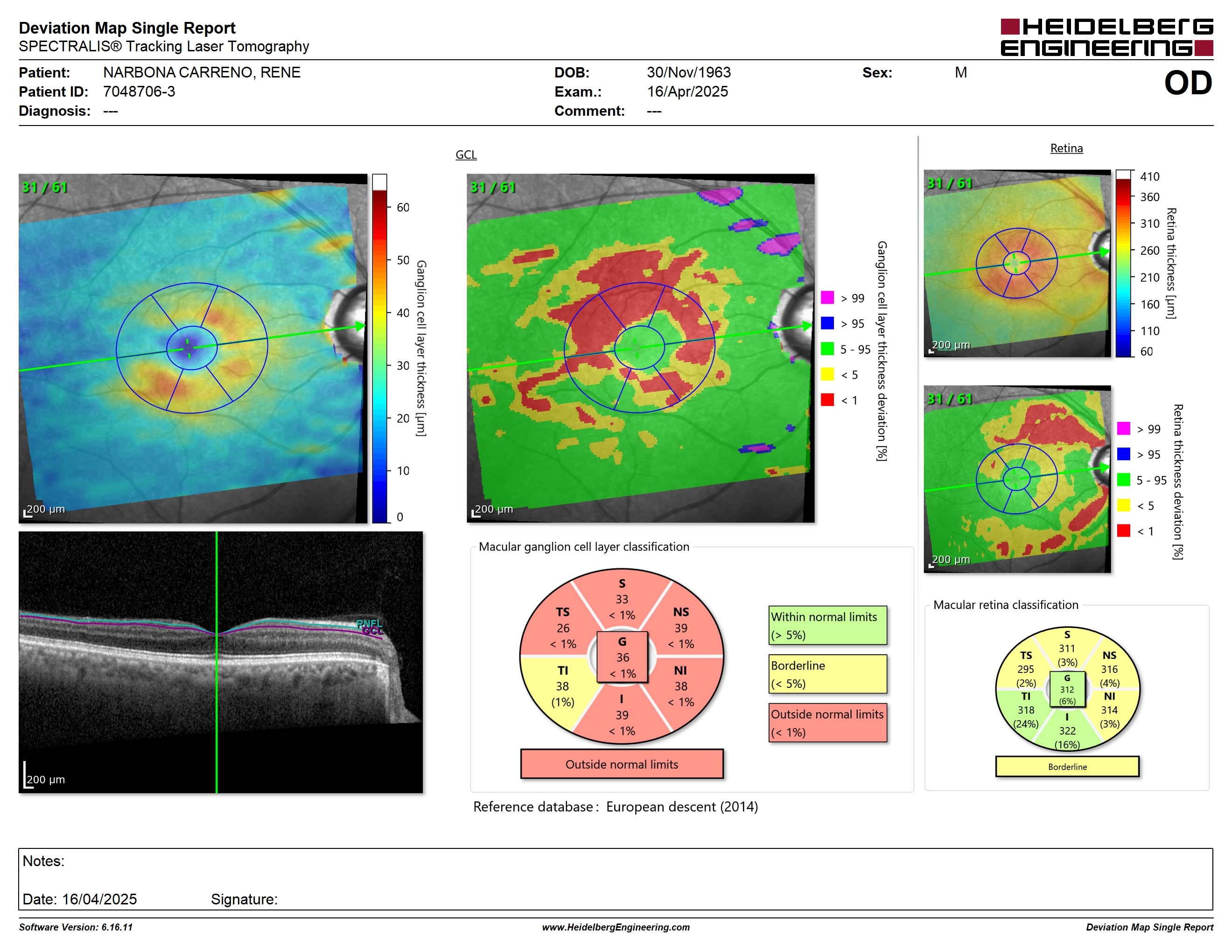Click the red < 1 retina legend swatch
This screenshot has height=952, width=1232.
1123,530
